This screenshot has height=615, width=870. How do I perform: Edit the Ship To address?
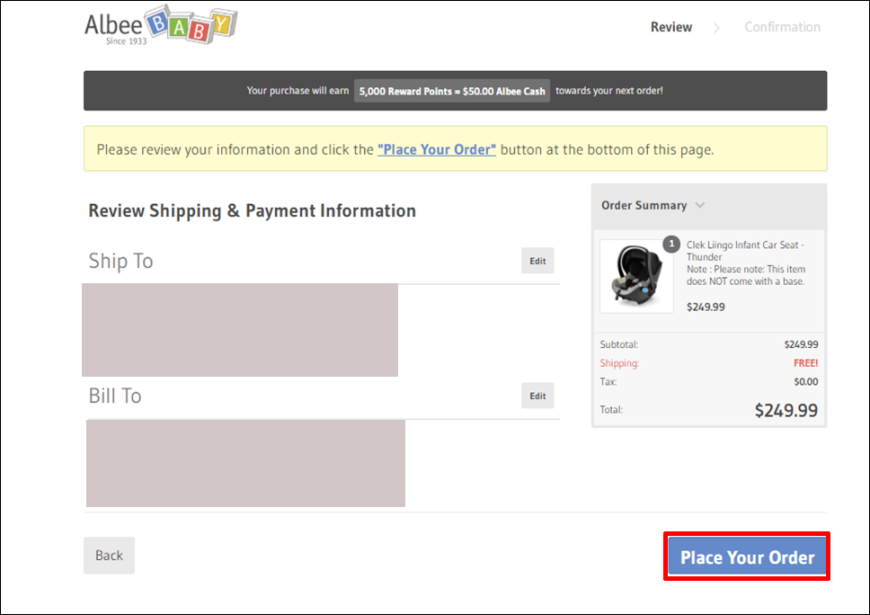[x=537, y=261]
